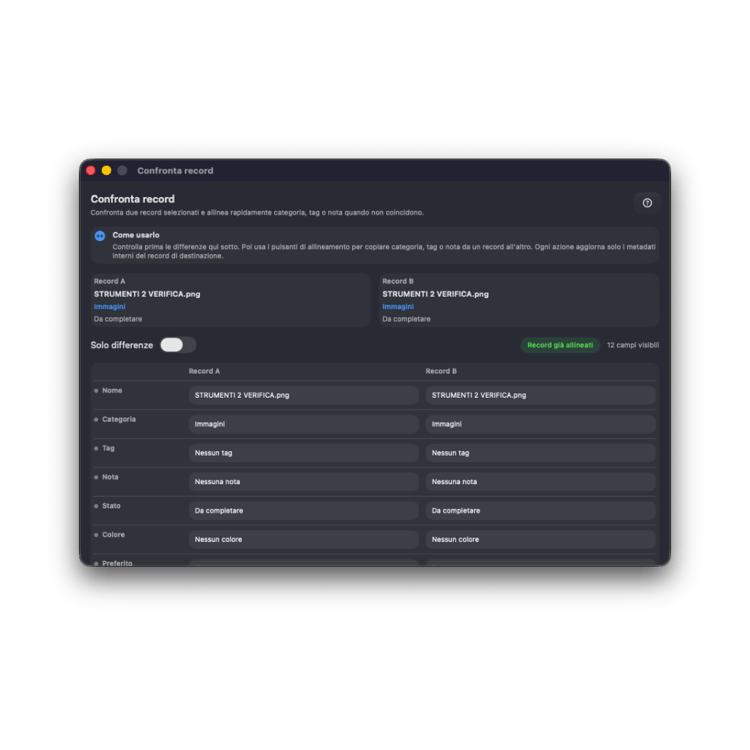Click the Nota row label
Screen dimensions: 750x750
pyautogui.click(x=110, y=477)
